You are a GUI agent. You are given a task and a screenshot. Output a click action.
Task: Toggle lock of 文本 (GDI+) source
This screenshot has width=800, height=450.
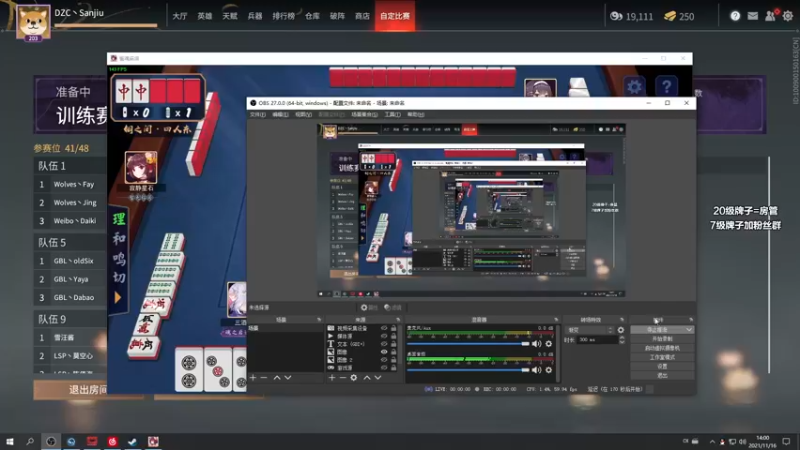393,344
